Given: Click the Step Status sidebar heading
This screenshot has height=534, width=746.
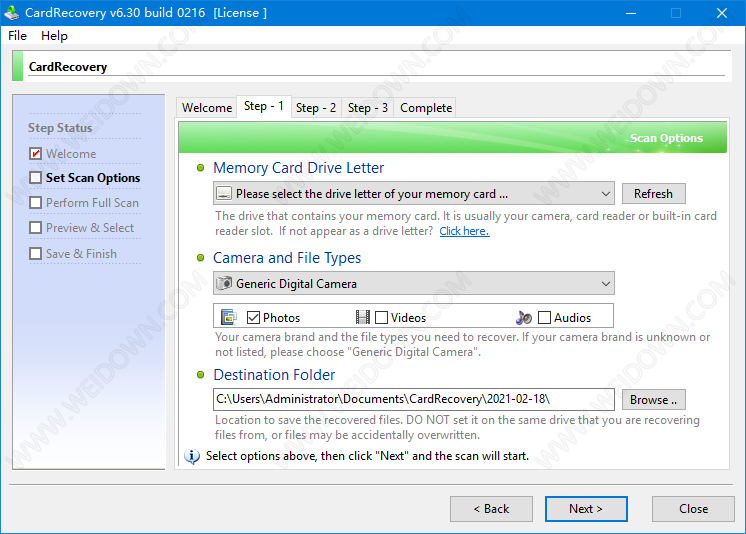Looking at the screenshot, I should 60,128.
